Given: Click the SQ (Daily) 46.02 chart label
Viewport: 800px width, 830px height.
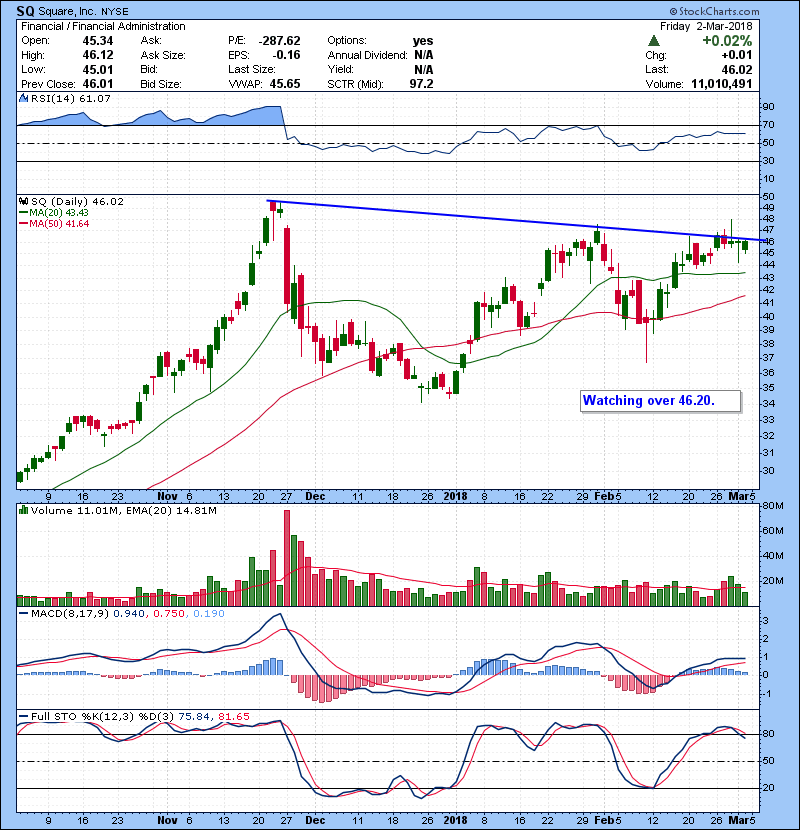Looking at the screenshot, I should coord(77,201).
